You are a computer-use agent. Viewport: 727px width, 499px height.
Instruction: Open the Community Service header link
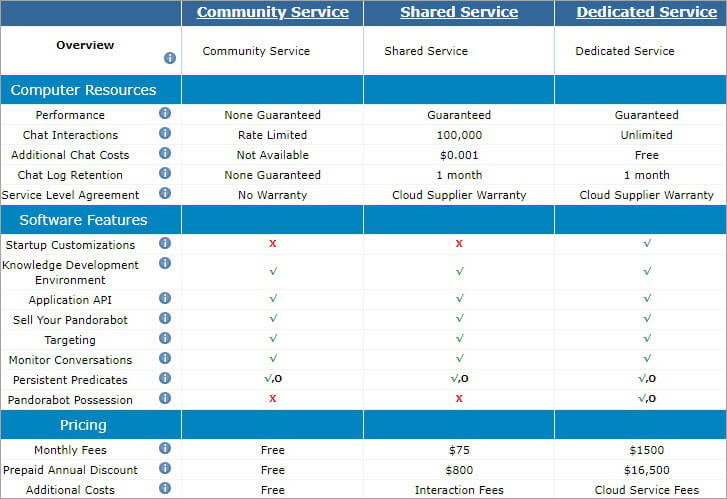[x=273, y=12]
